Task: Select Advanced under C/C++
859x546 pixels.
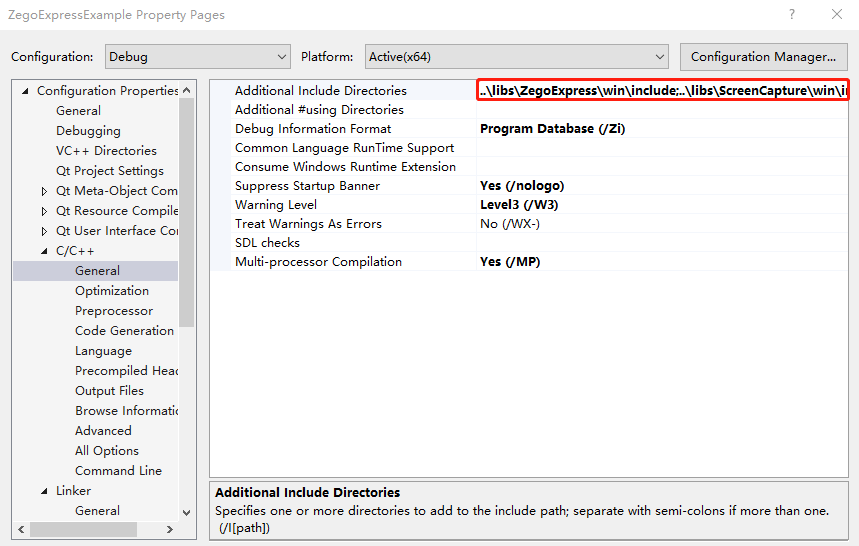Action: 103,431
